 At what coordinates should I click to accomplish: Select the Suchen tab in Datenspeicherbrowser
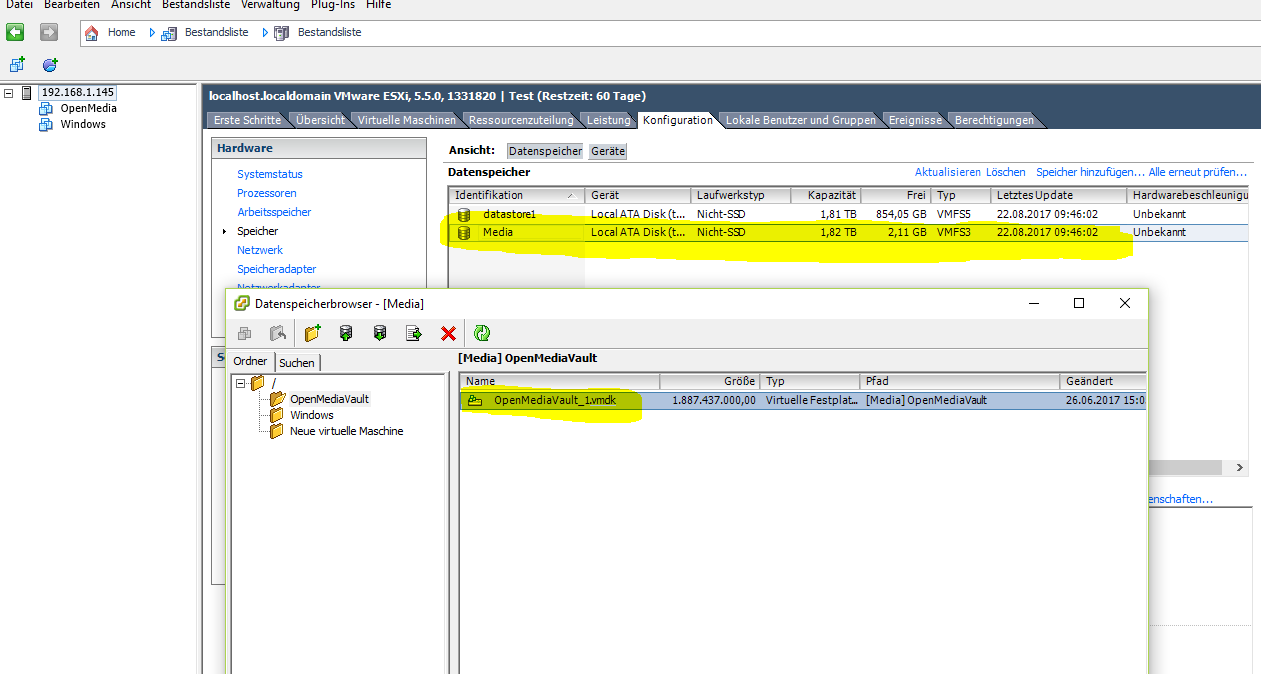point(297,363)
